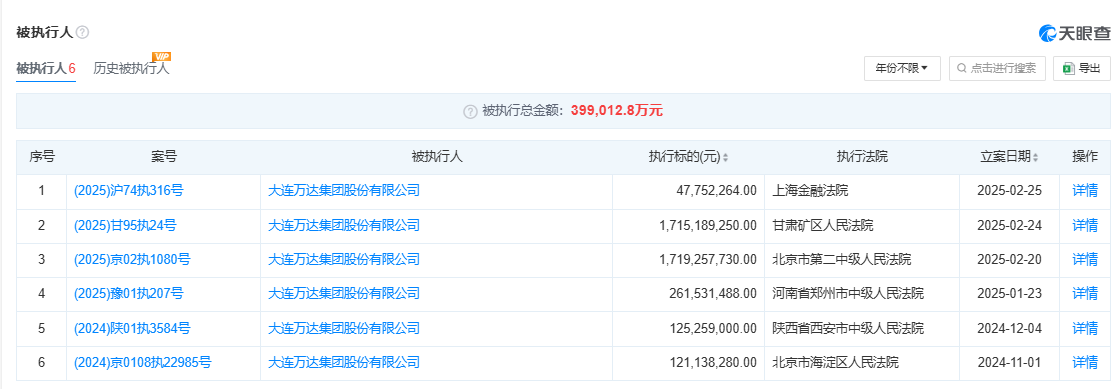Screen dimensions: 1120x389
Task: Sort by 执行标的(元) column arrows
Action: (726, 158)
